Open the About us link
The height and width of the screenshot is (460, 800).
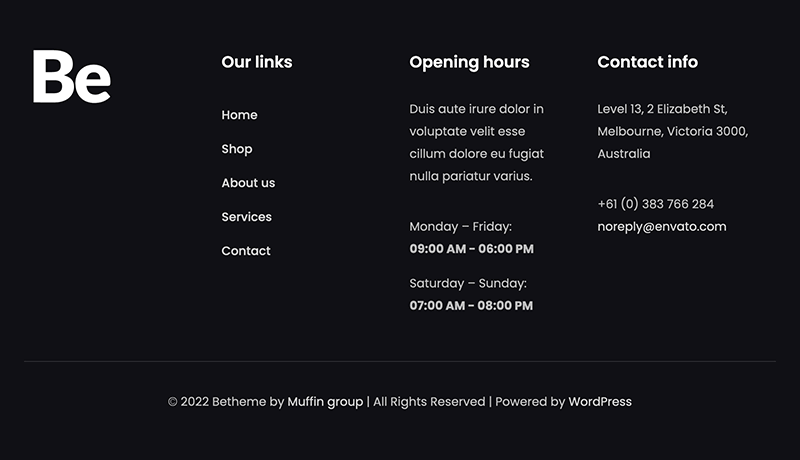pos(248,183)
